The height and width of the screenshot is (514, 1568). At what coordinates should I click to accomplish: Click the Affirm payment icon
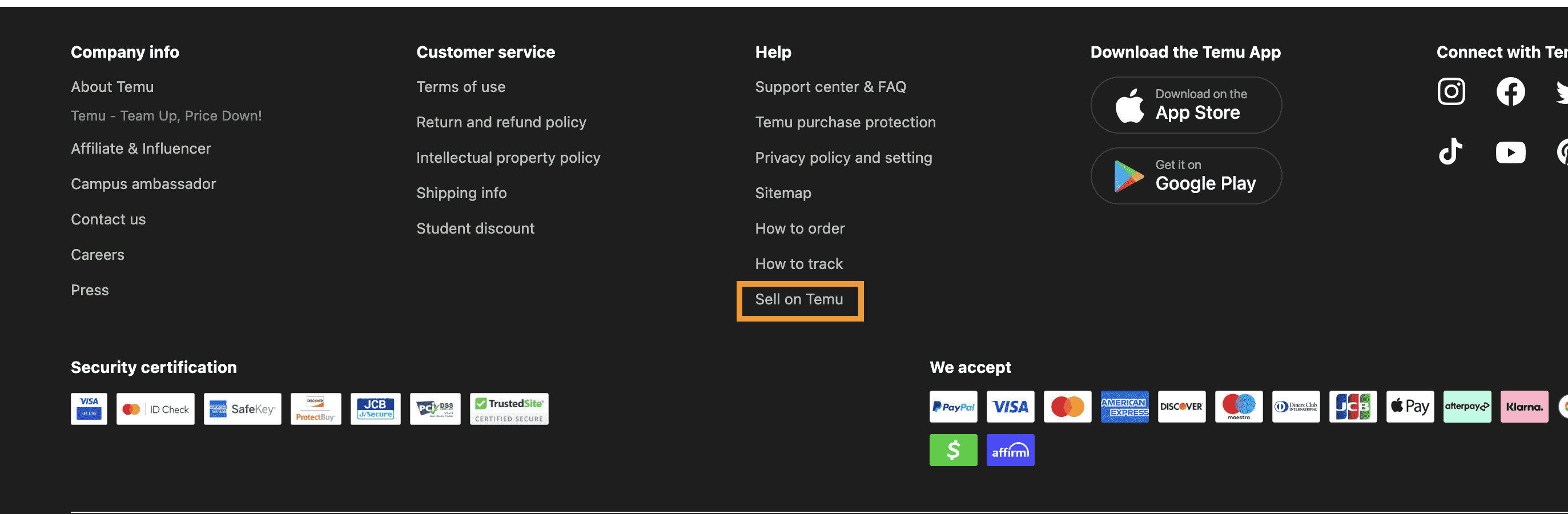1010,451
